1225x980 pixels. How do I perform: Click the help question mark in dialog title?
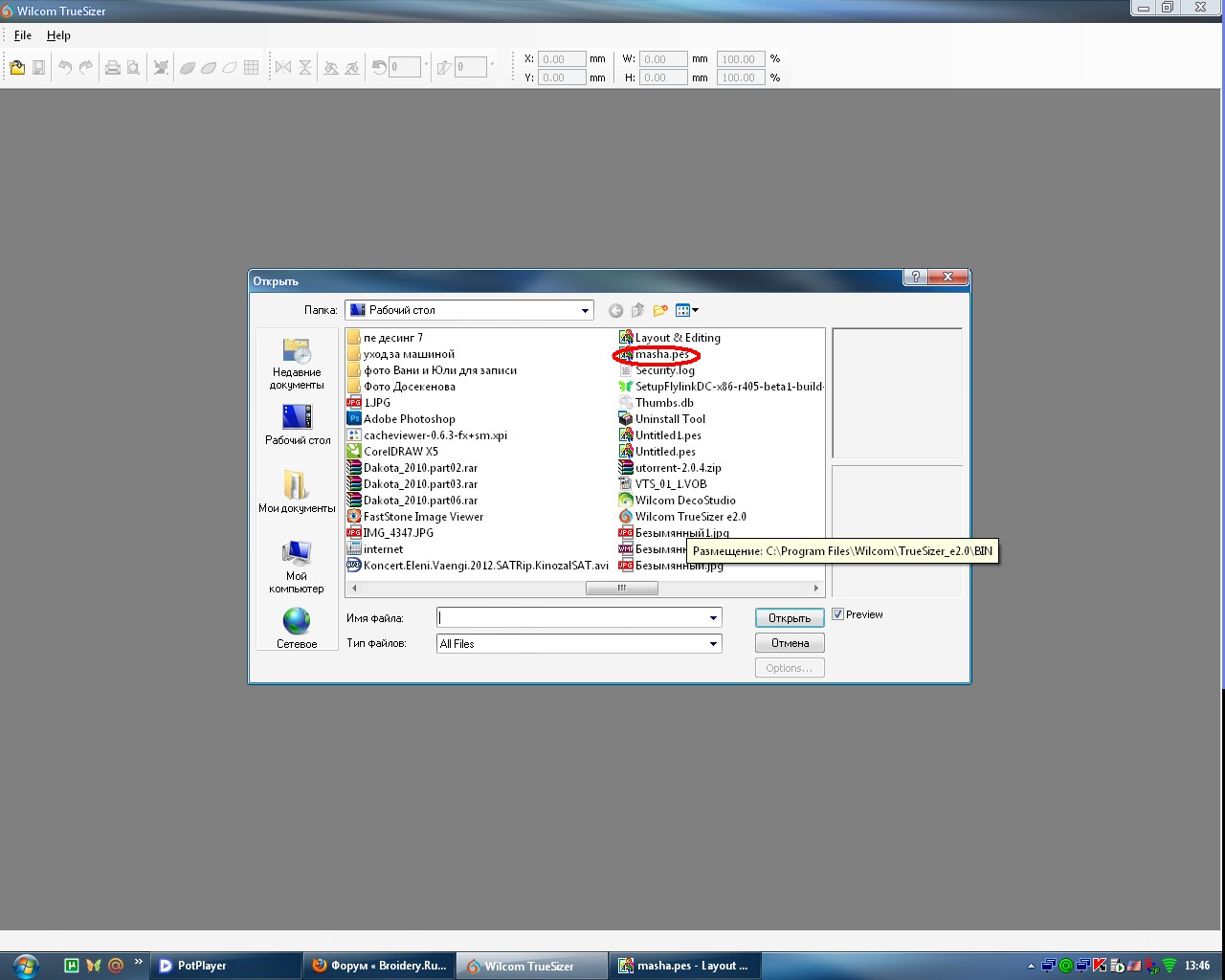click(916, 277)
